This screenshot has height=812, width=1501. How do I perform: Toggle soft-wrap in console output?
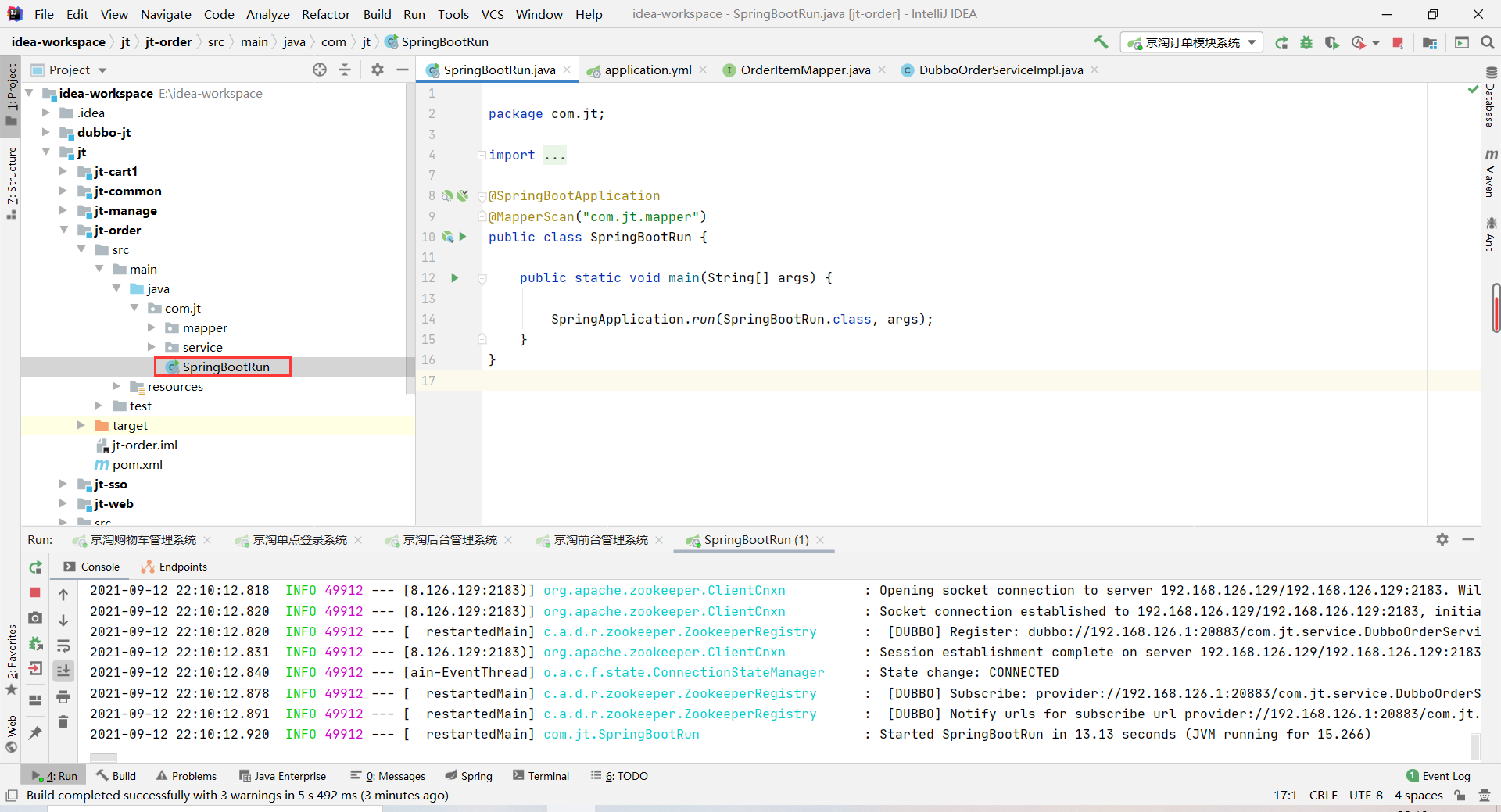click(x=63, y=646)
